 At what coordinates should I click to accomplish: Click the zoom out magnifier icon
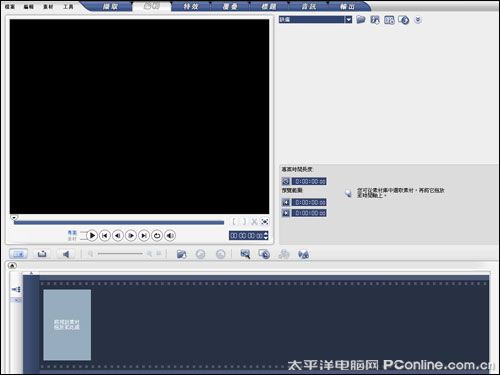click(90, 254)
